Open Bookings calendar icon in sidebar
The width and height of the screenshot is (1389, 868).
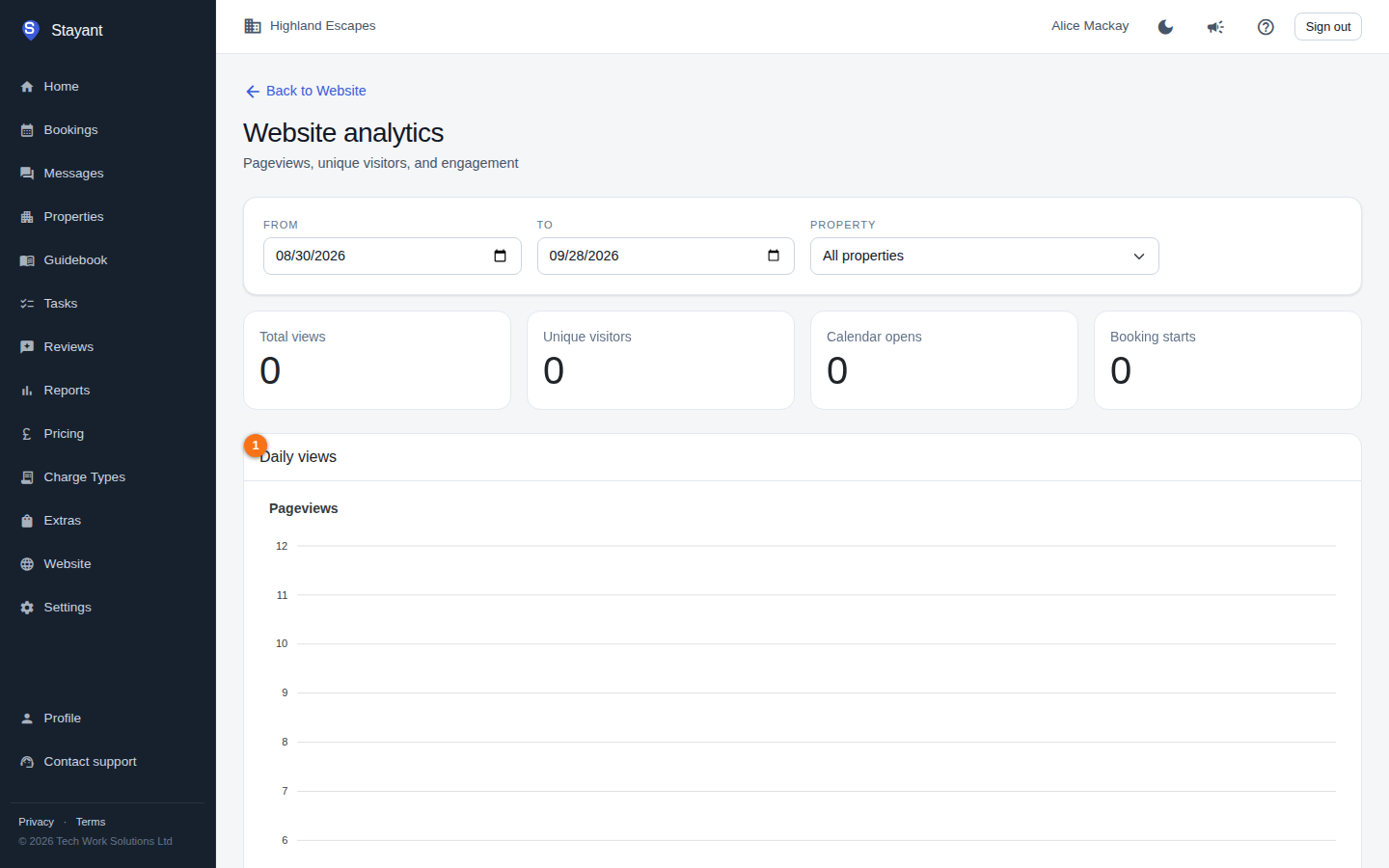click(27, 130)
